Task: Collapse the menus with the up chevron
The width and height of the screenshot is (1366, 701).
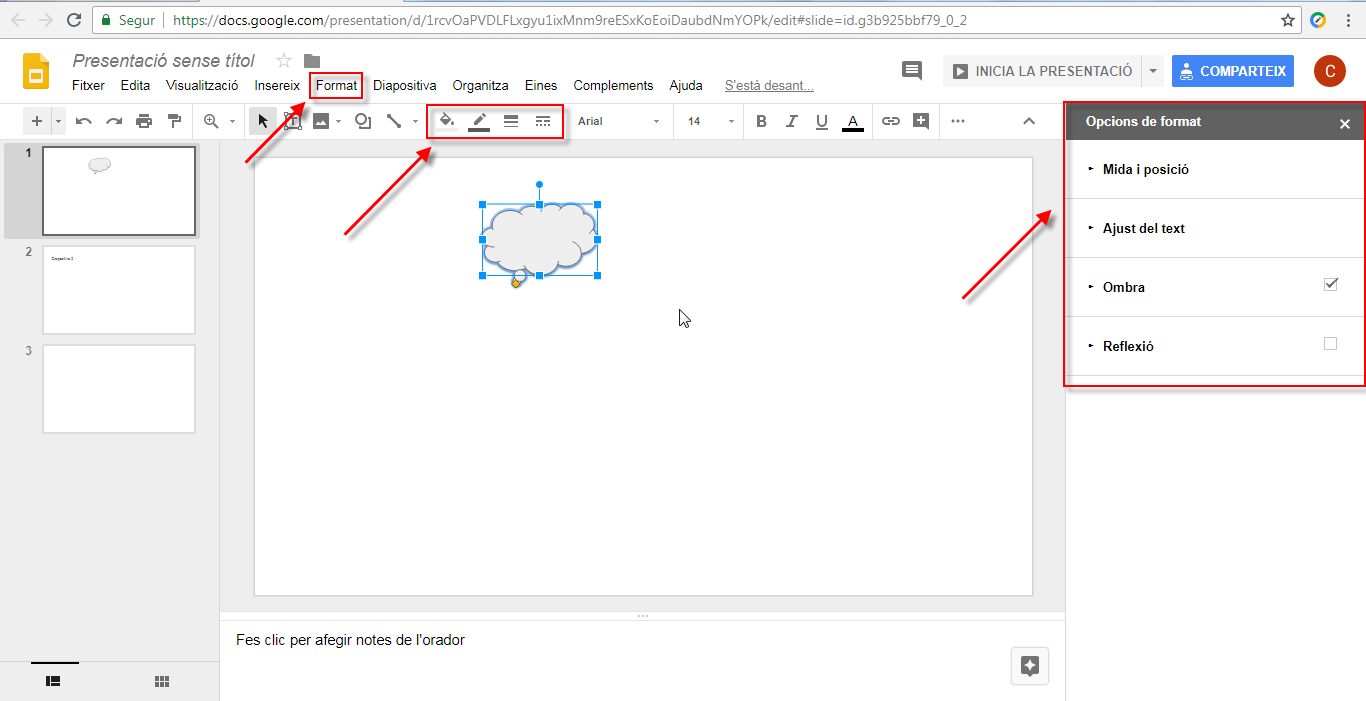Action: [x=1029, y=121]
